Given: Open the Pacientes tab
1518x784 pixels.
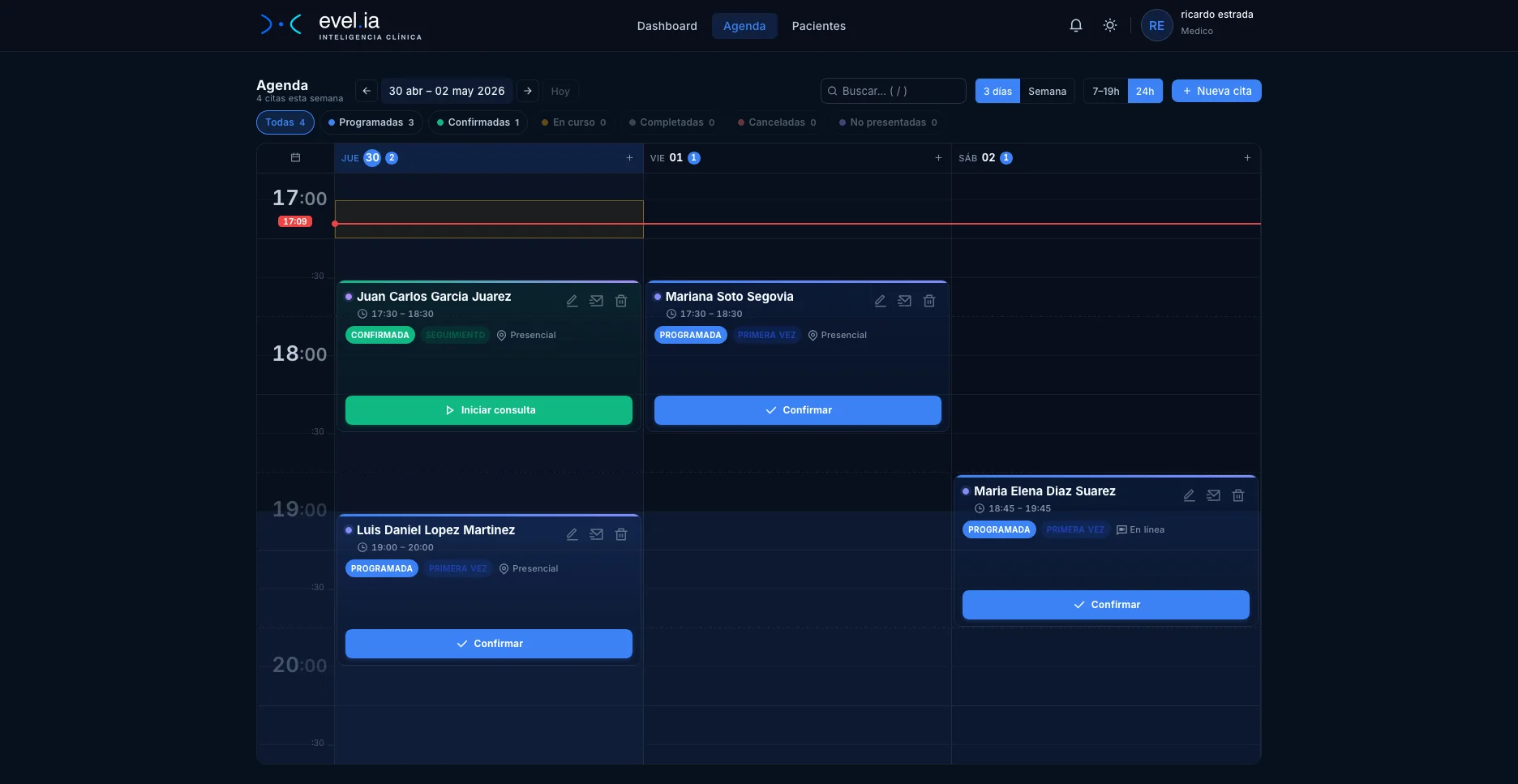Looking at the screenshot, I should (x=818, y=26).
